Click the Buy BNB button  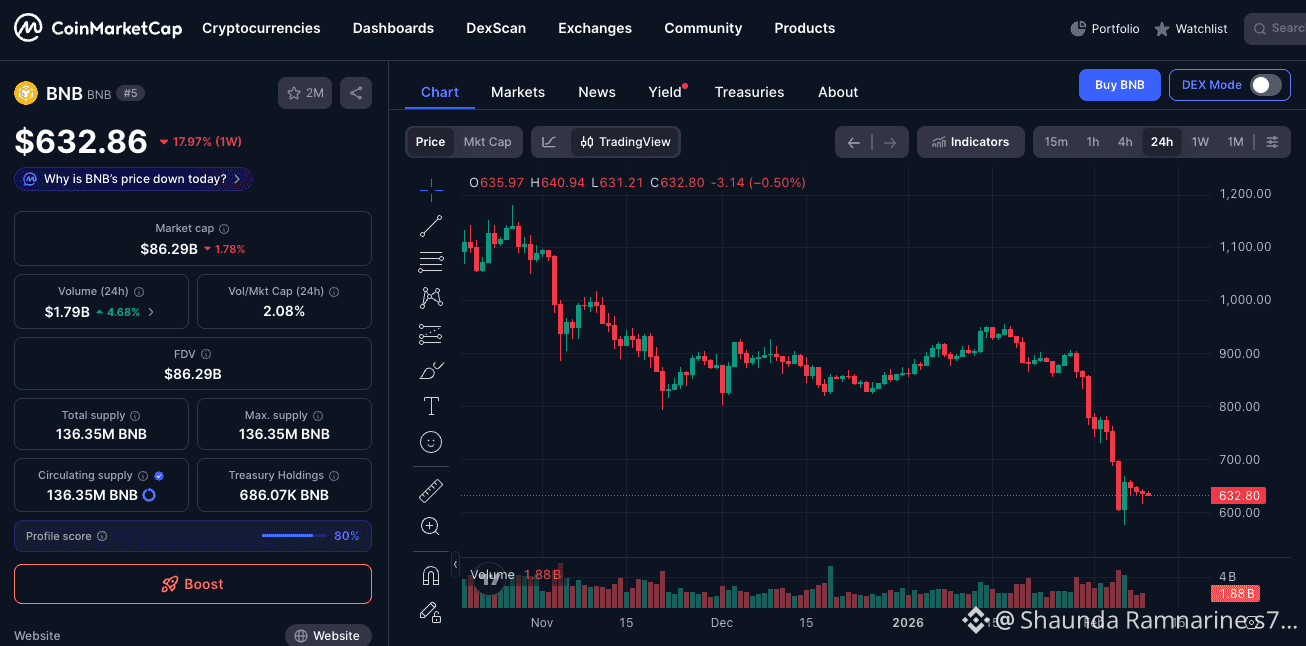(x=1119, y=85)
